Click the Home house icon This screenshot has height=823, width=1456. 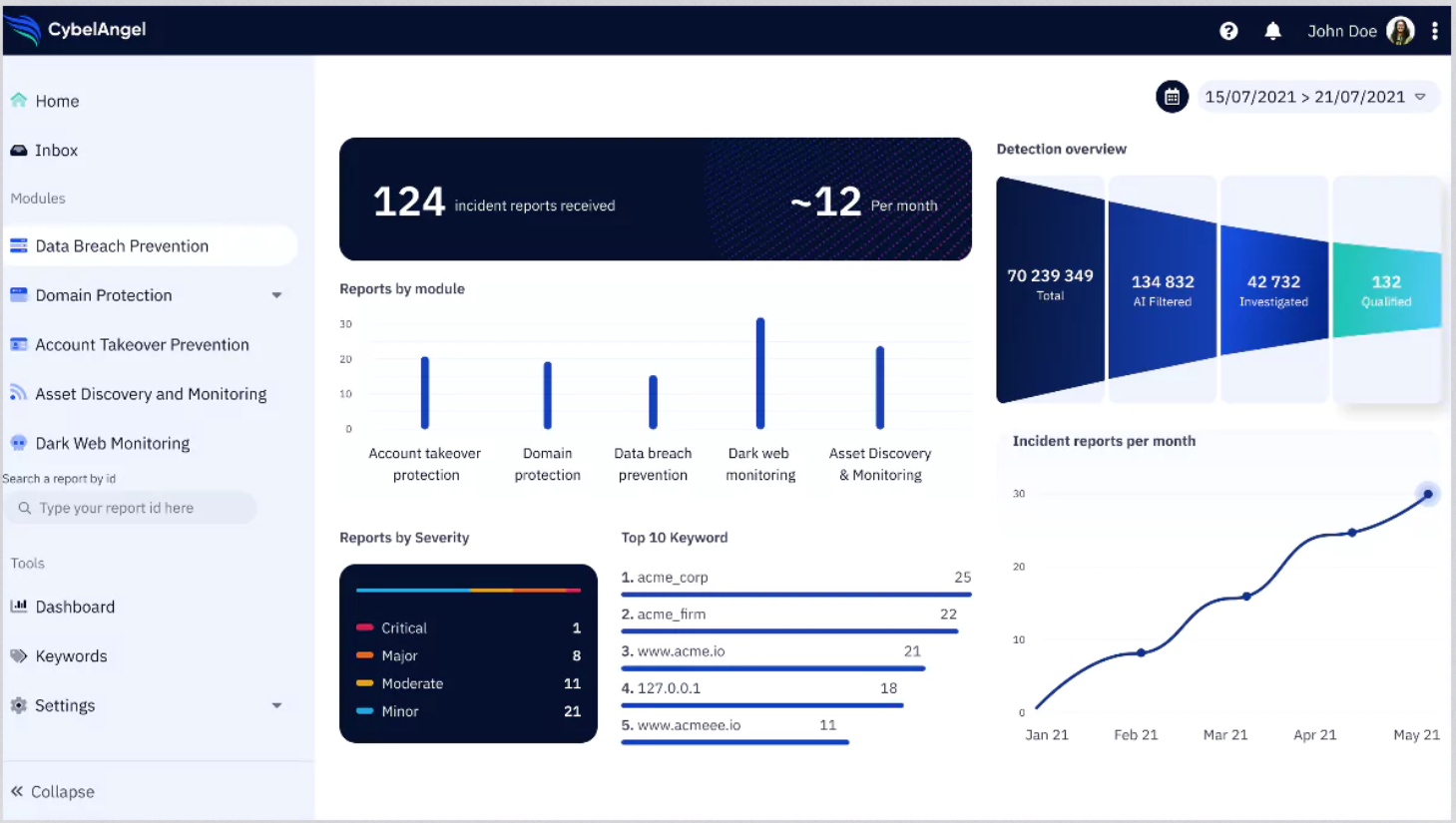[19, 100]
